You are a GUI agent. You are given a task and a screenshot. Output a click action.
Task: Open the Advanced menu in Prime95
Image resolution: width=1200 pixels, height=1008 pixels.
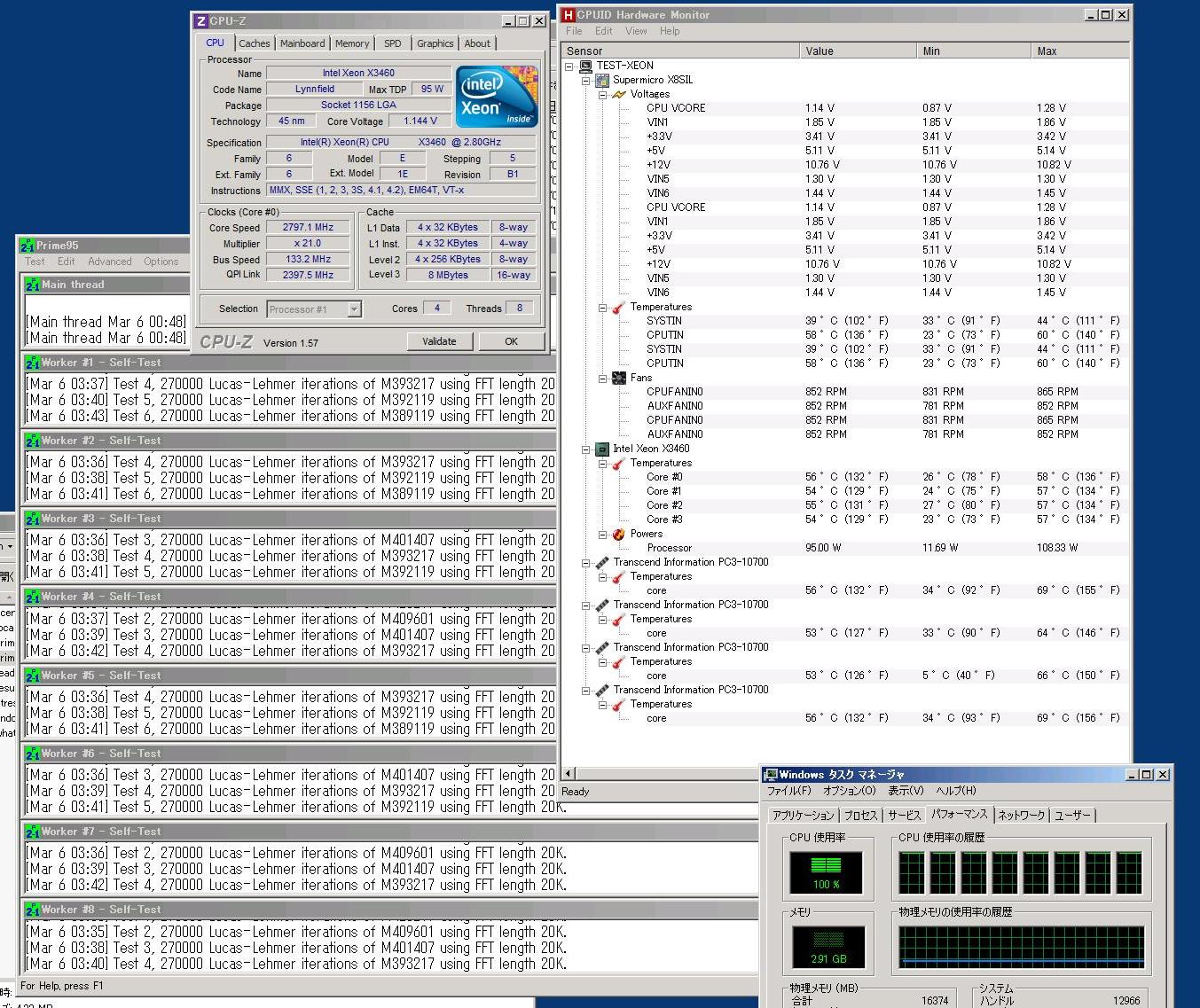[110, 262]
